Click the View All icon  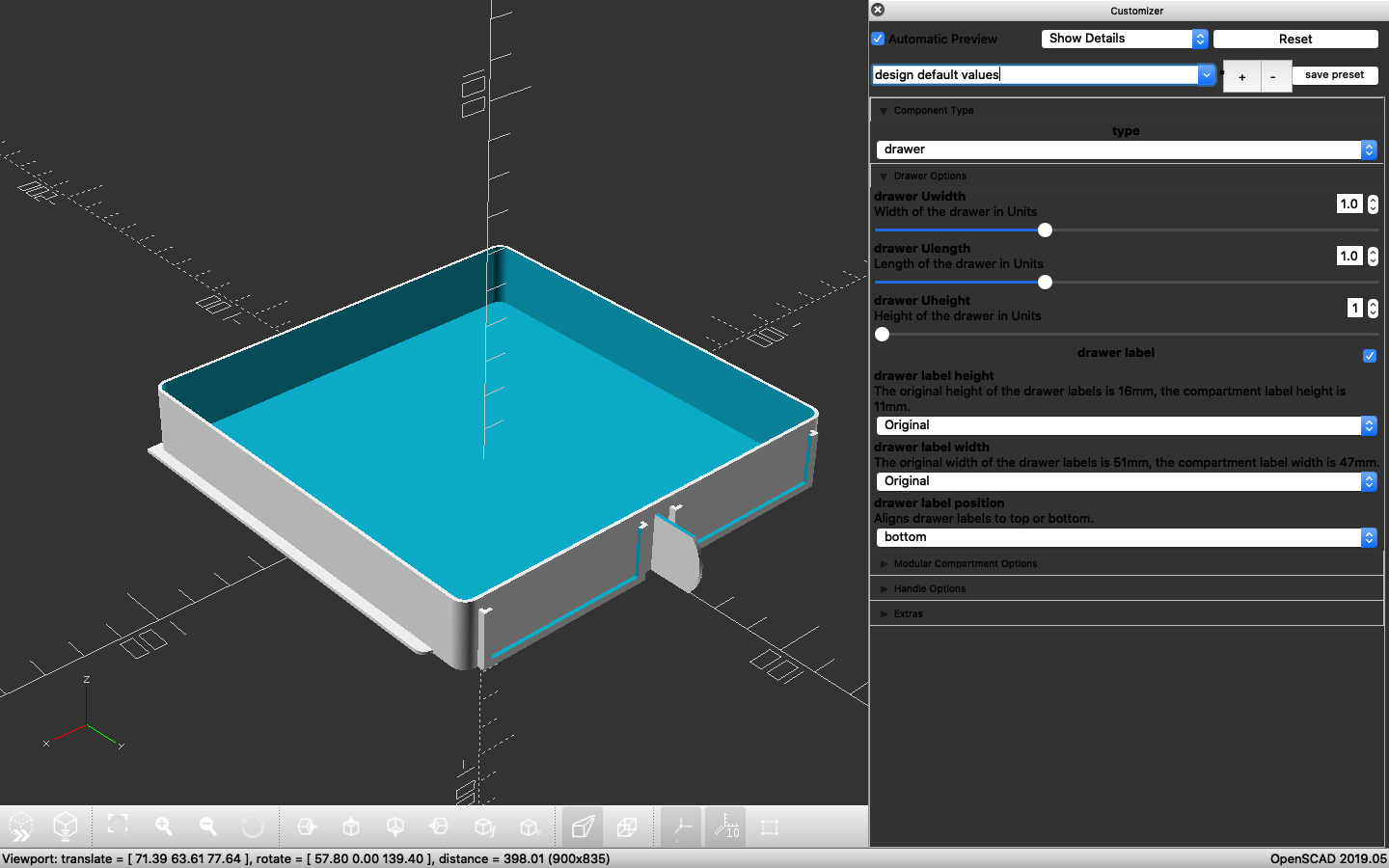(118, 827)
